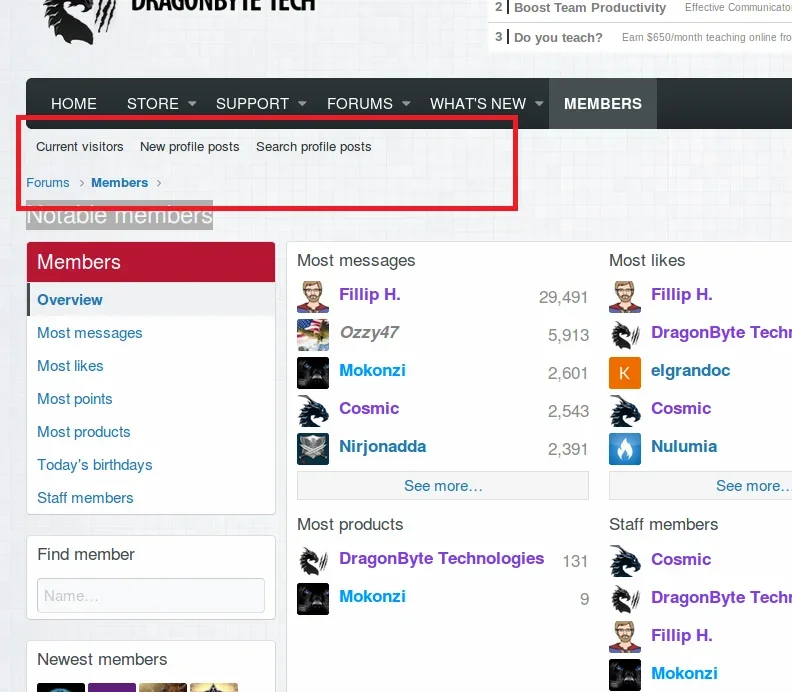Image resolution: width=792 pixels, height=692 pixels.
Task: Open Nulumia's flame avatar
Action: (x=625, y=449)
